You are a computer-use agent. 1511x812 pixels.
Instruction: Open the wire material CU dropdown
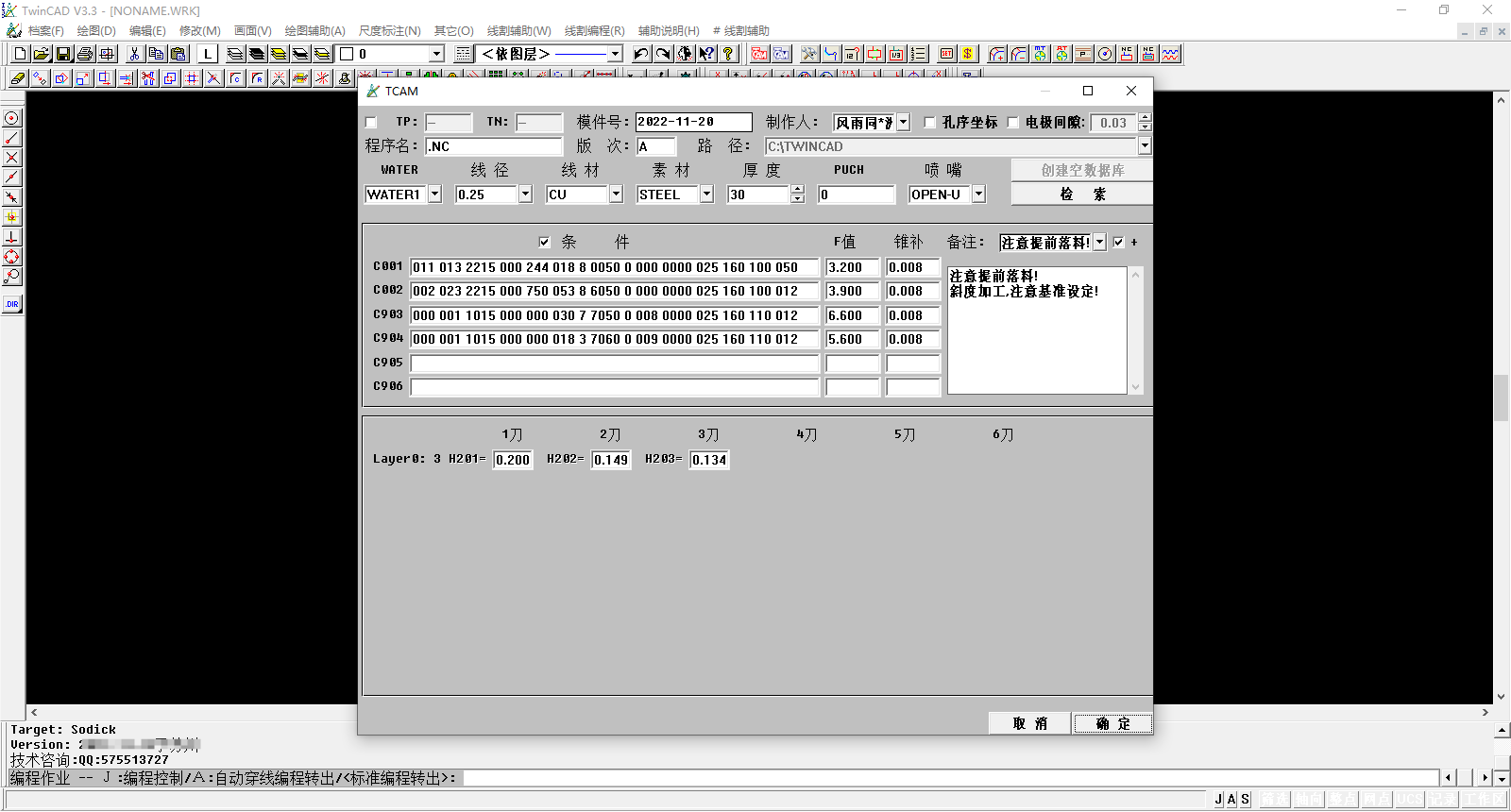tap(616, 195)
